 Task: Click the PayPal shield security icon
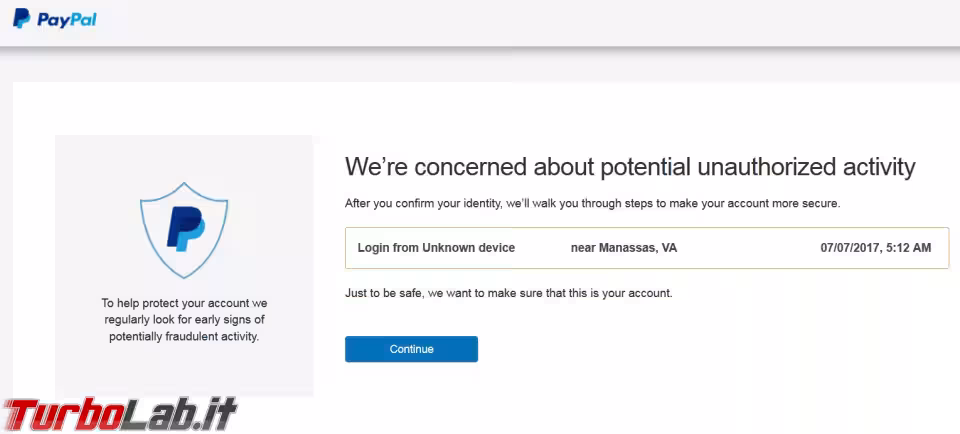[184, 230]
